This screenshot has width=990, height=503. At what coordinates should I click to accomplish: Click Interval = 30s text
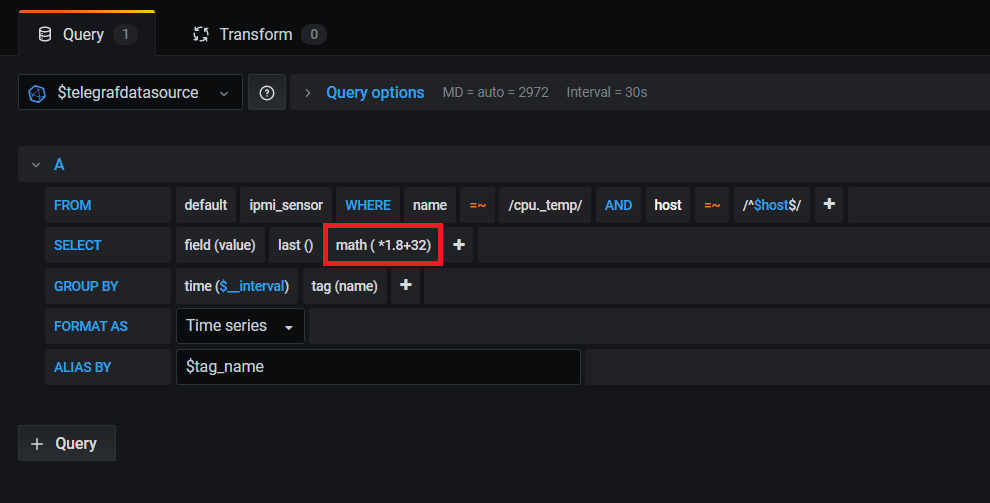(x=607, y=93)
